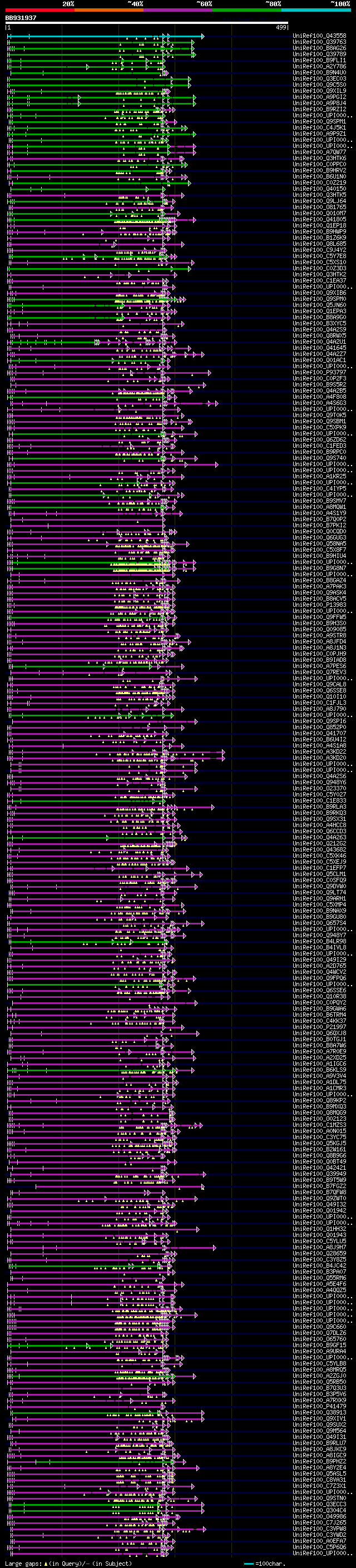
Task: Select hit UniRef100_Q9STN0
Action: click(319, 1498)
